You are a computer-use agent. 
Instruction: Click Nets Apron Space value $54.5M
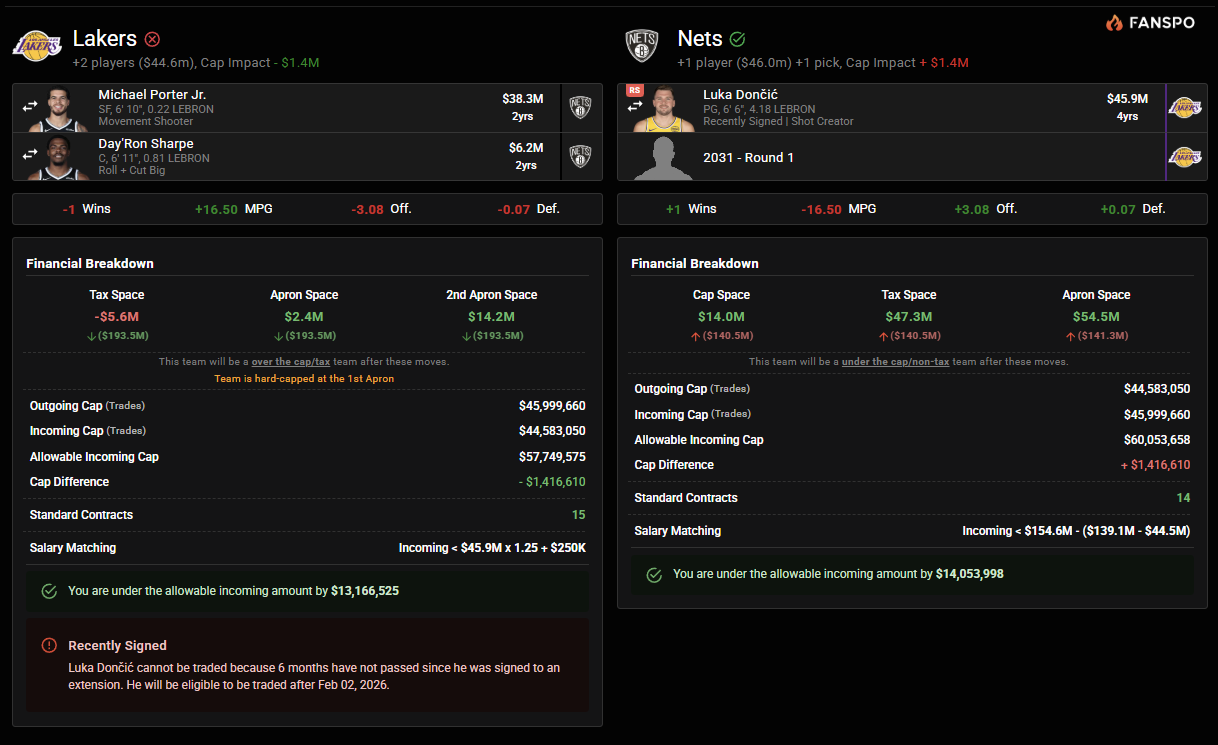pyautogui.click(x=1096, y=316)
